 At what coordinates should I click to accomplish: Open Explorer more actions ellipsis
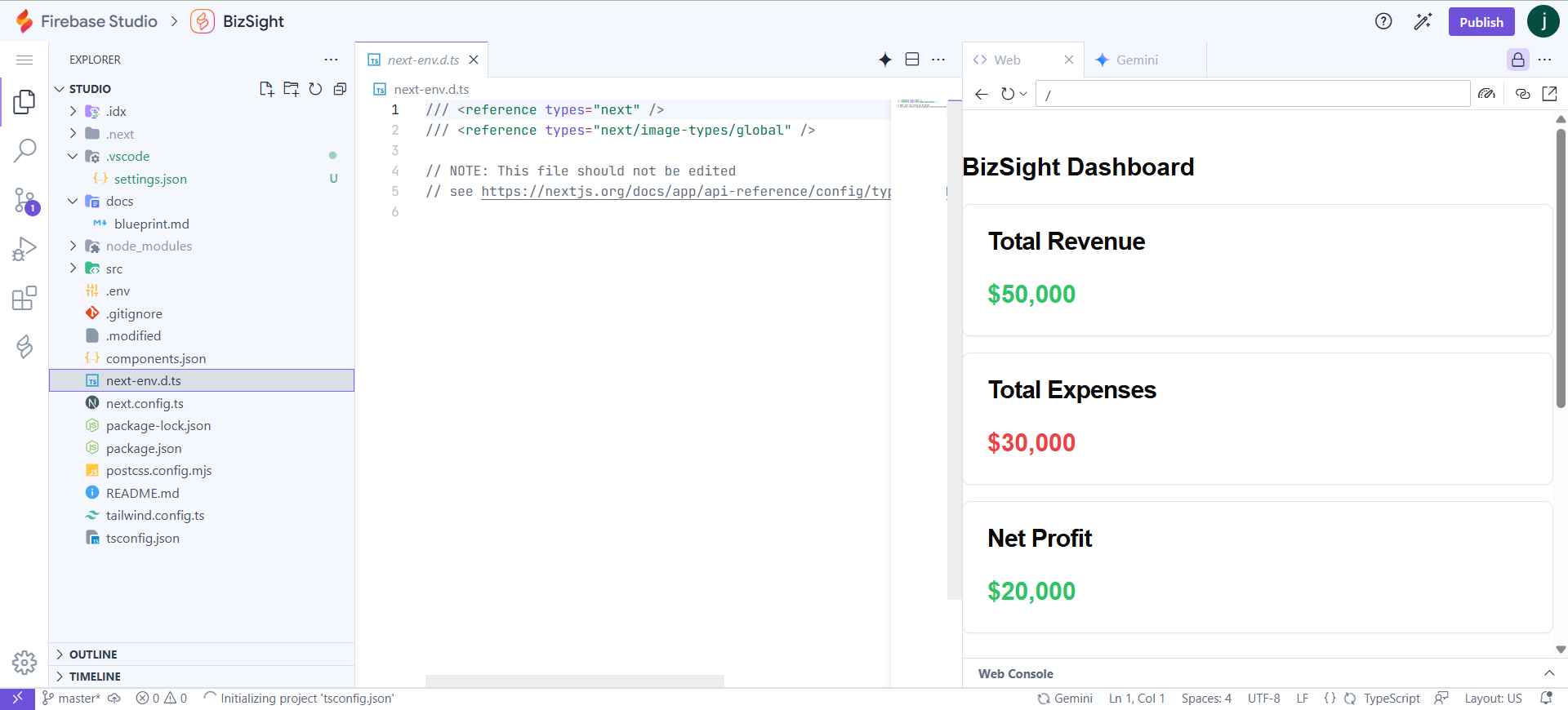pyautogui.click(x=331, y=60)
